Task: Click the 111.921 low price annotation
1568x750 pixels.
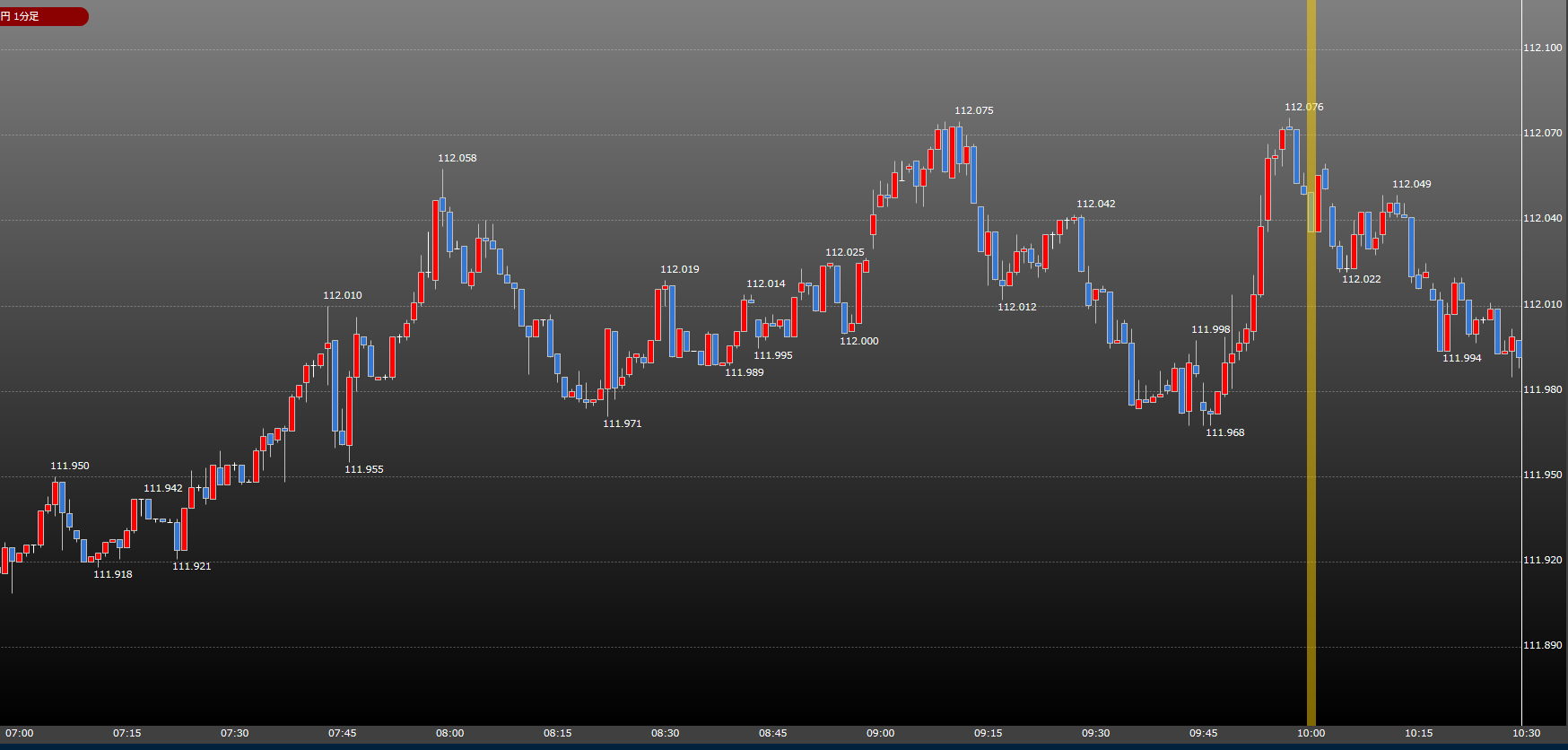Action: 192,566
